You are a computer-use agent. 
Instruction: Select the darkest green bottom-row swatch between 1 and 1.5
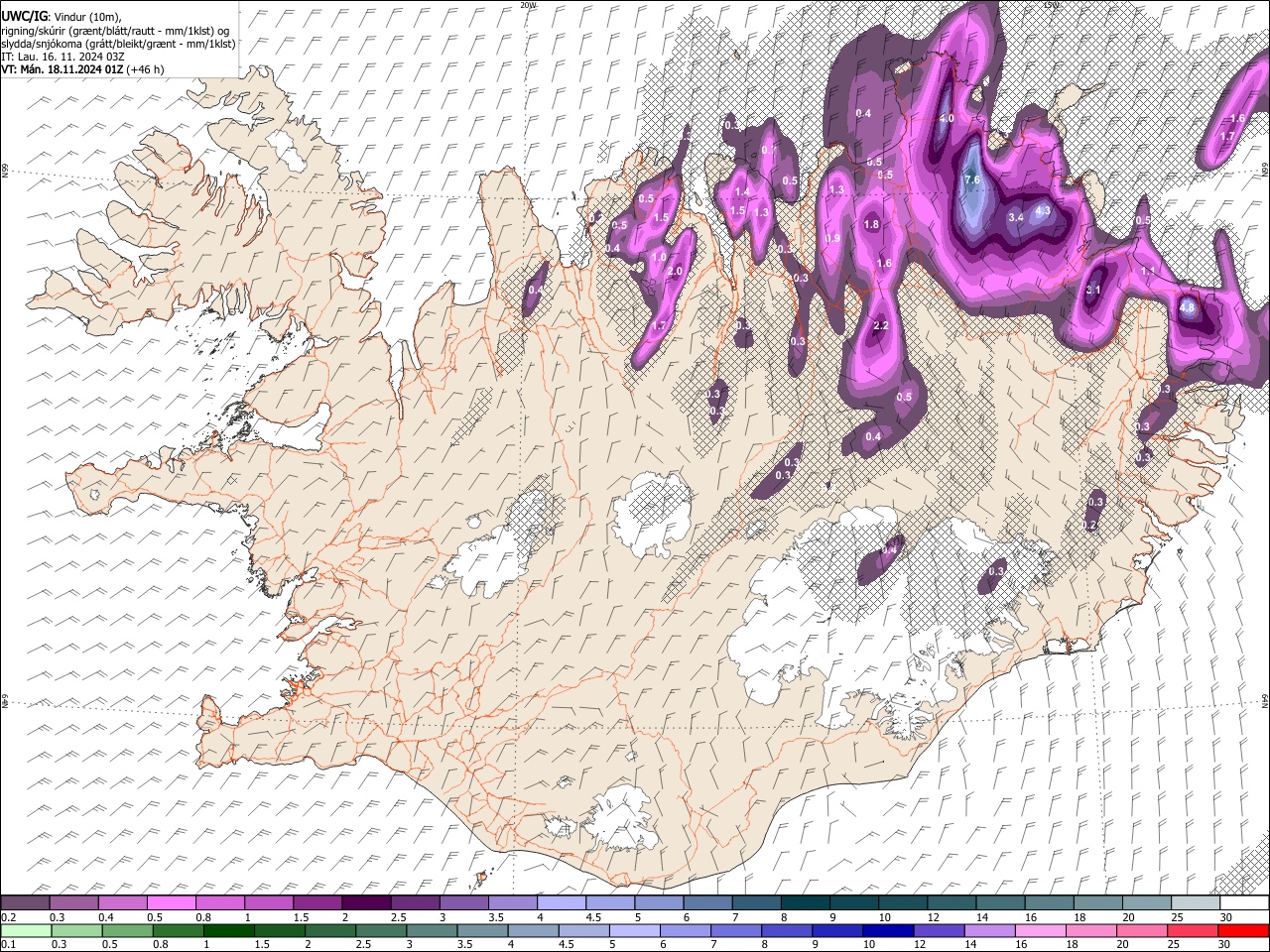tap(228, 930)
